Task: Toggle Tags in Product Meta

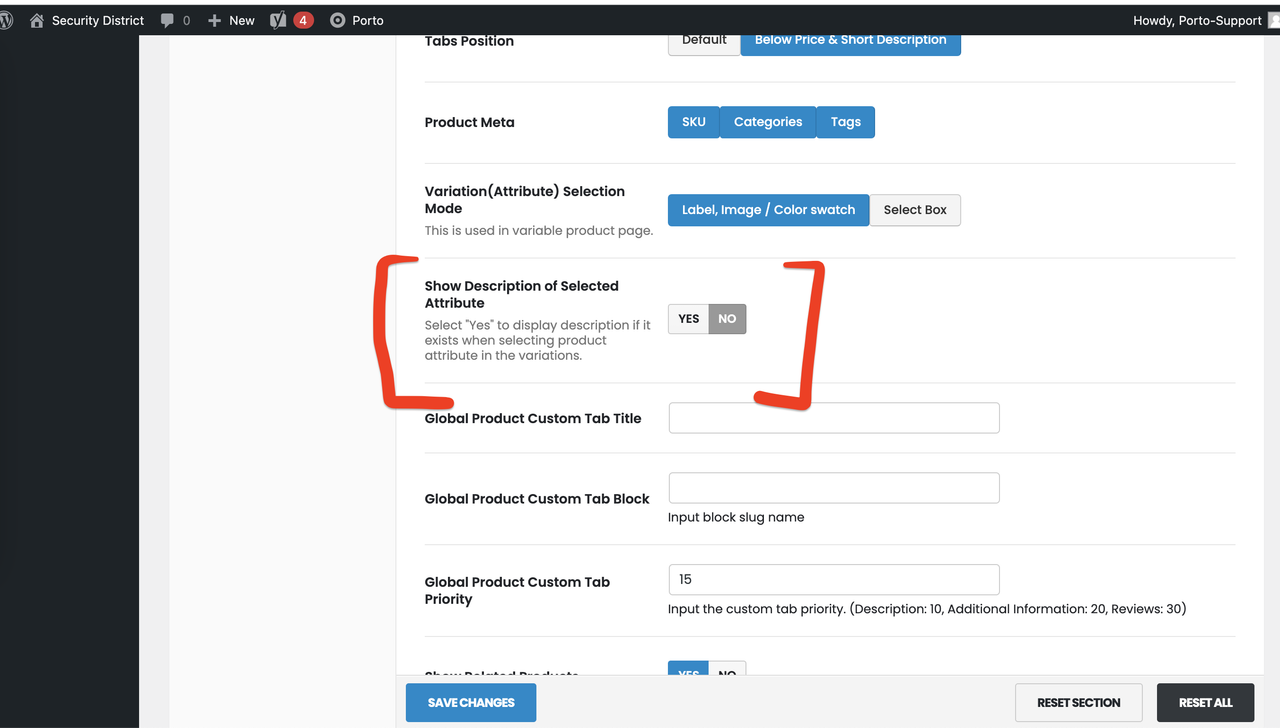Action: [846, 122]
